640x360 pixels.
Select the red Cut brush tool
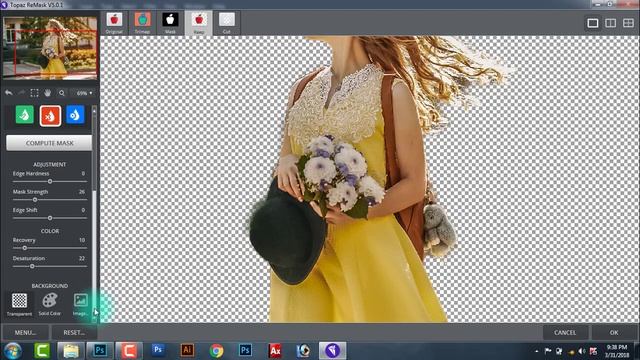[50, 116]
